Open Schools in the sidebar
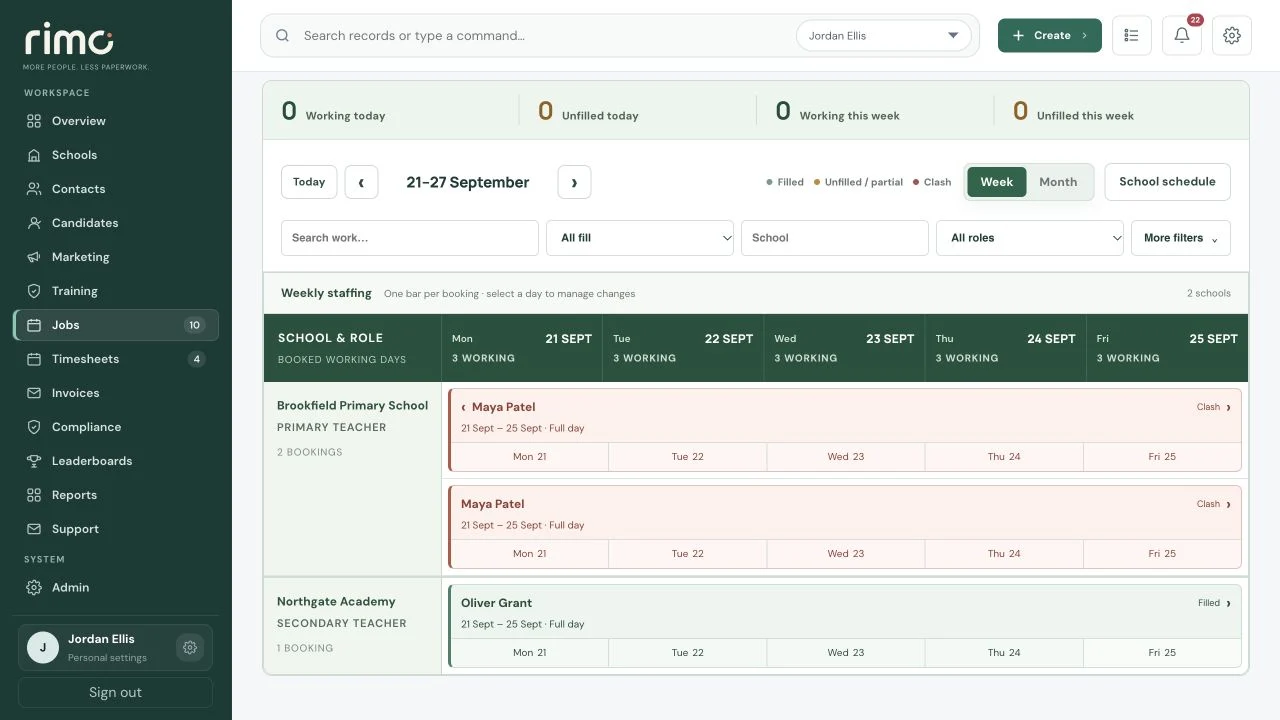1280x720 pixels. pyautogui.click(x=116, y=155)
